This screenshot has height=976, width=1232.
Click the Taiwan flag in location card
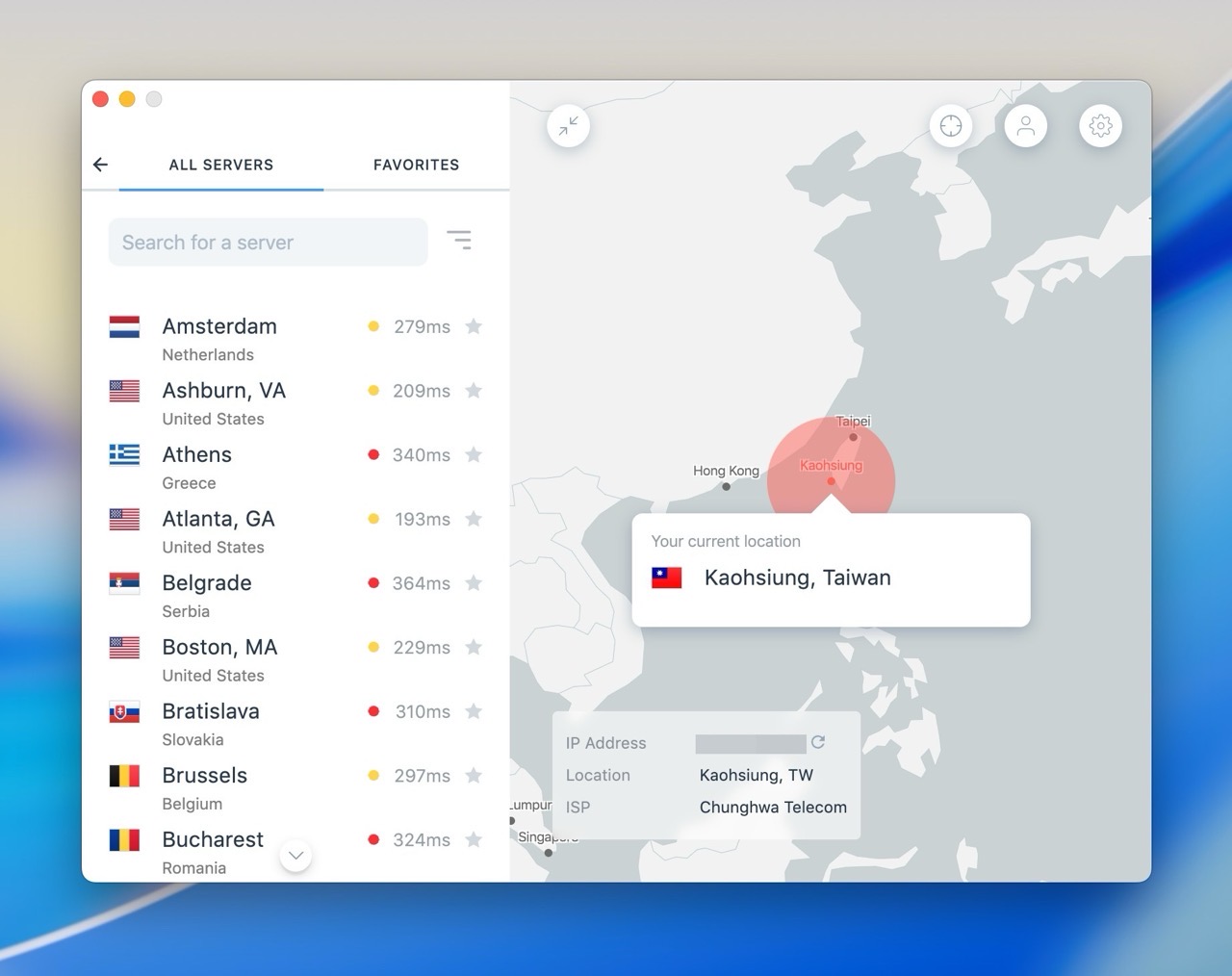[667, 578]
